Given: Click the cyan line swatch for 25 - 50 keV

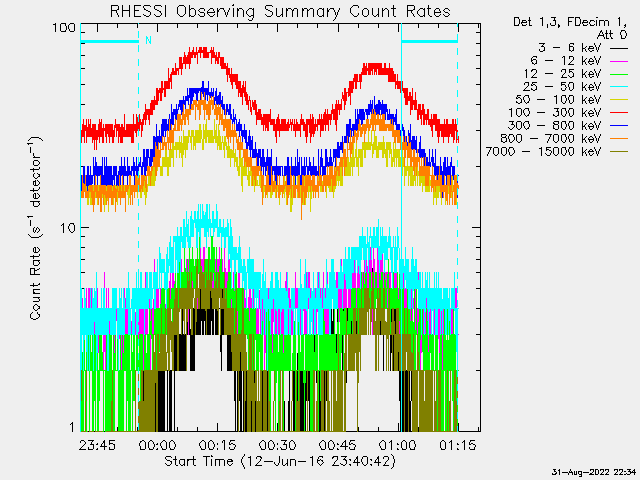Looking at the screenshot, I should (x=618, y=87).
